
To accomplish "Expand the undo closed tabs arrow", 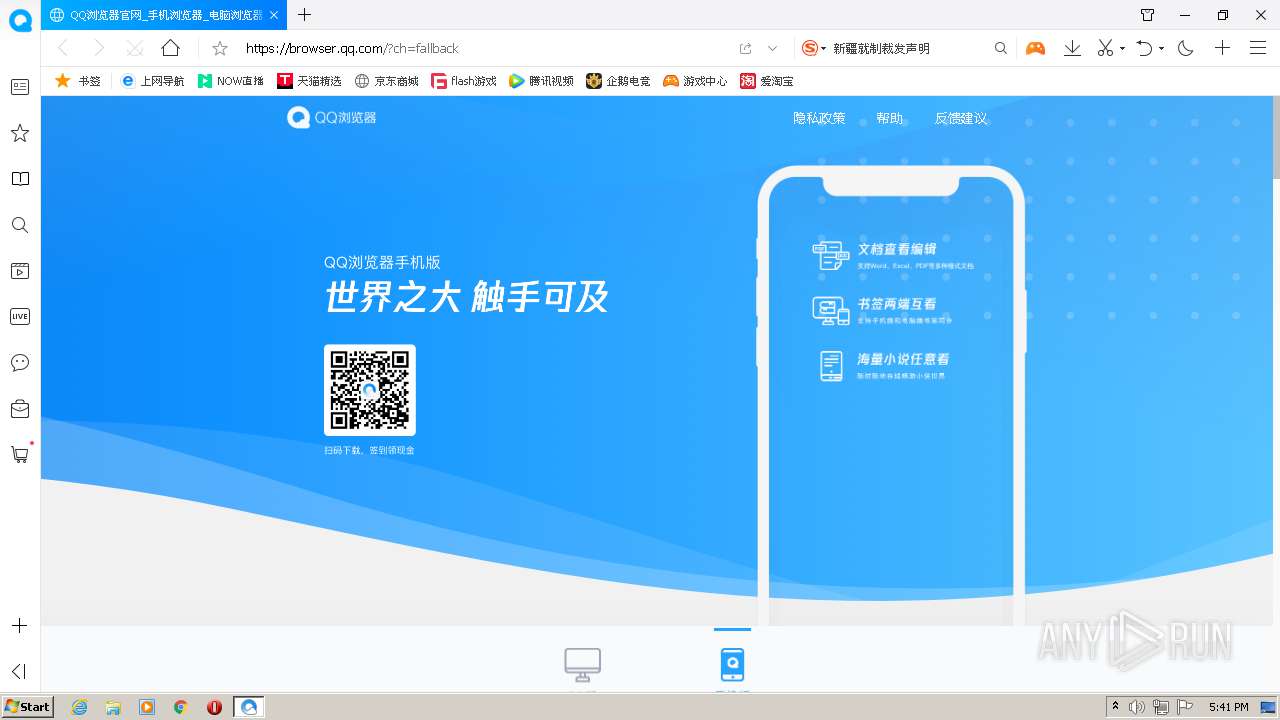I will tap(1161, 48).
